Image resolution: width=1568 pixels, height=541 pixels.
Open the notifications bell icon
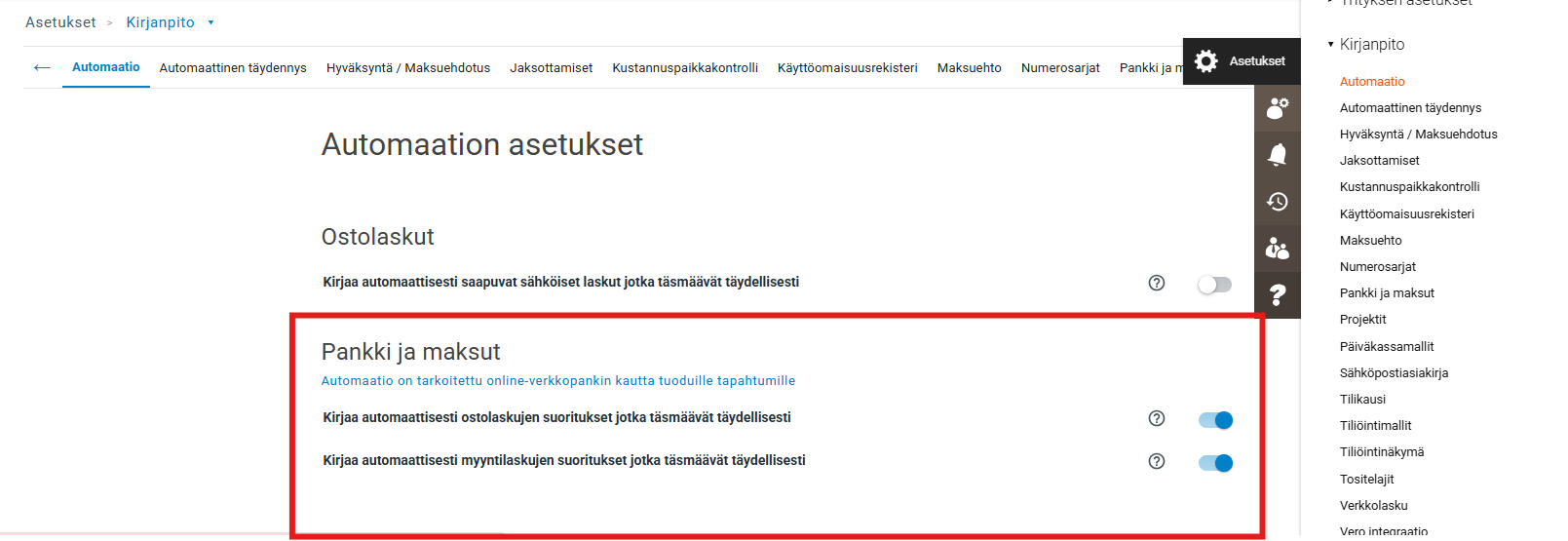[x=1277, y=154]
